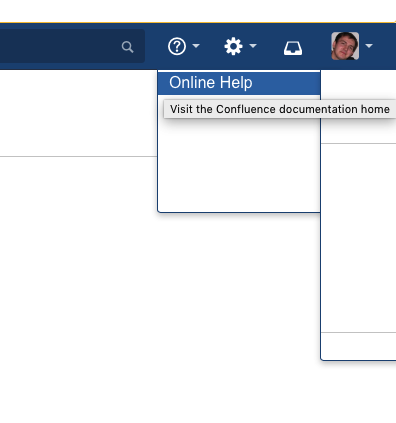The height and width of the screenshot is (423, 396).
Task: Open the administration gear menu
Action: 233,46
